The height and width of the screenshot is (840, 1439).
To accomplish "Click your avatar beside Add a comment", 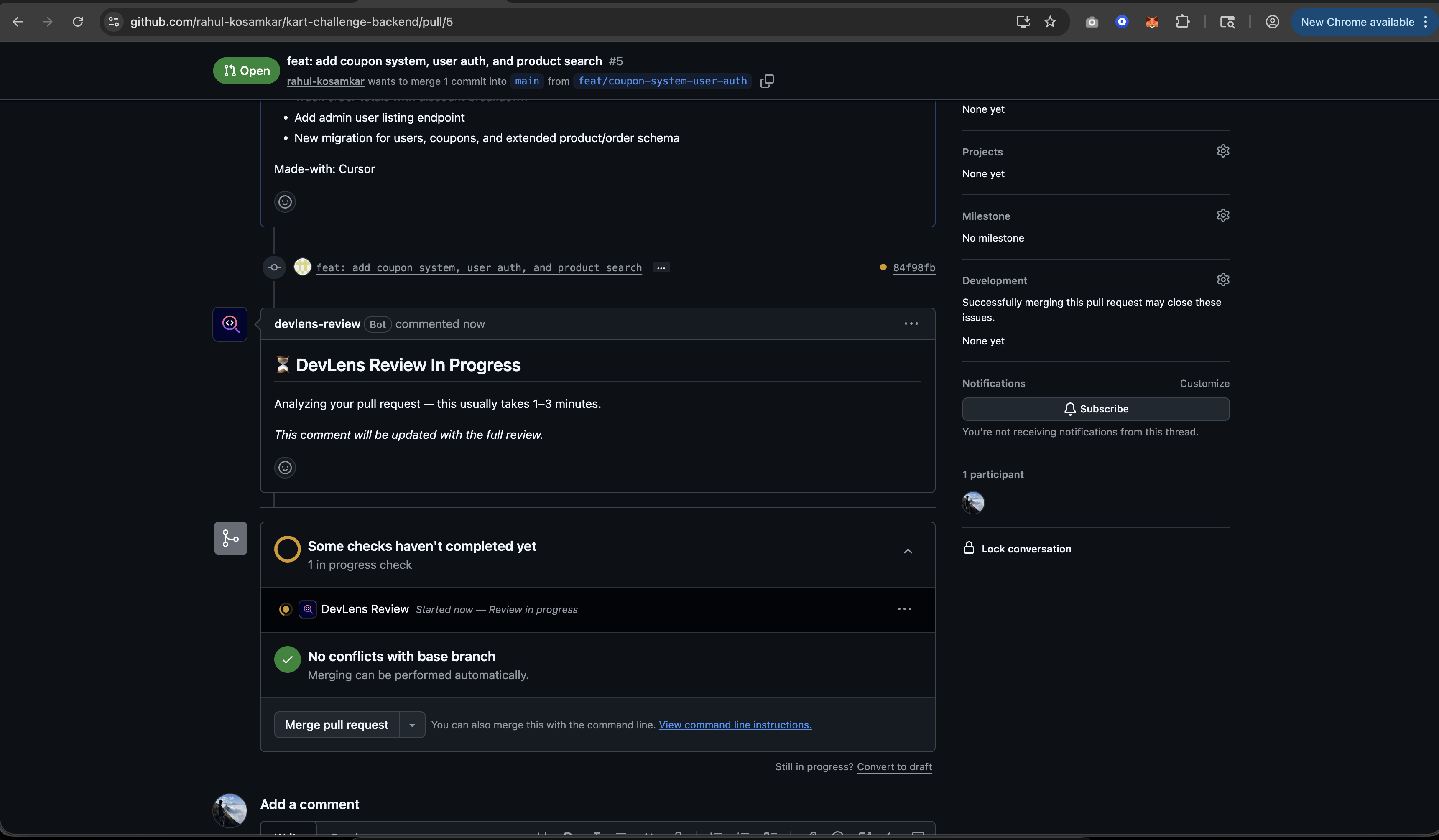I will click(230, 810).
